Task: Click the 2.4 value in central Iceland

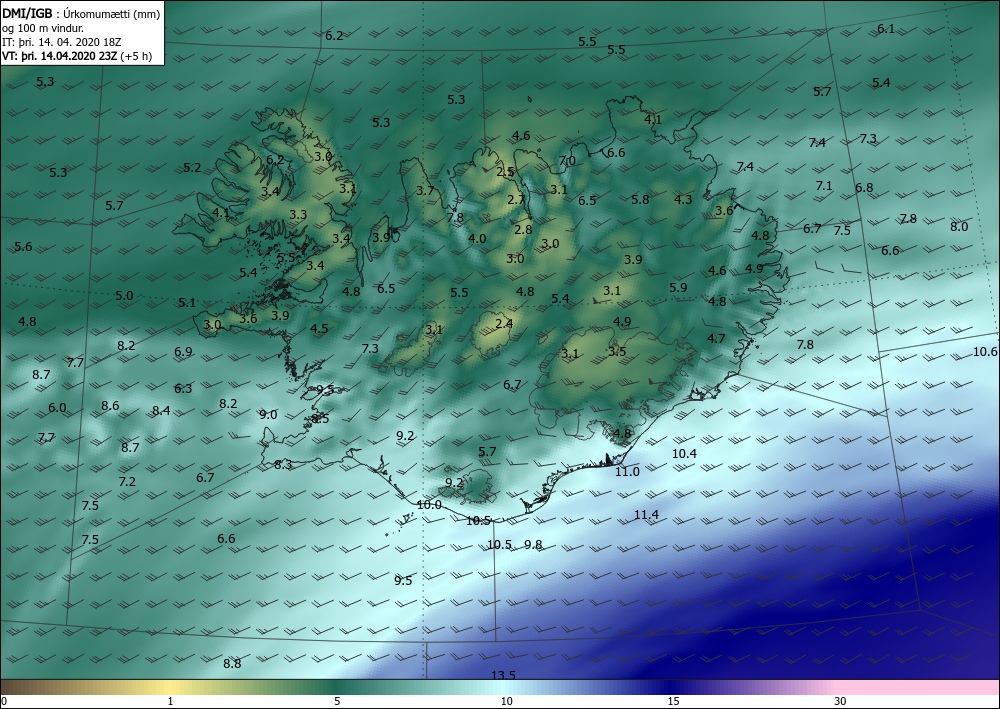Action: coord(504,323)
